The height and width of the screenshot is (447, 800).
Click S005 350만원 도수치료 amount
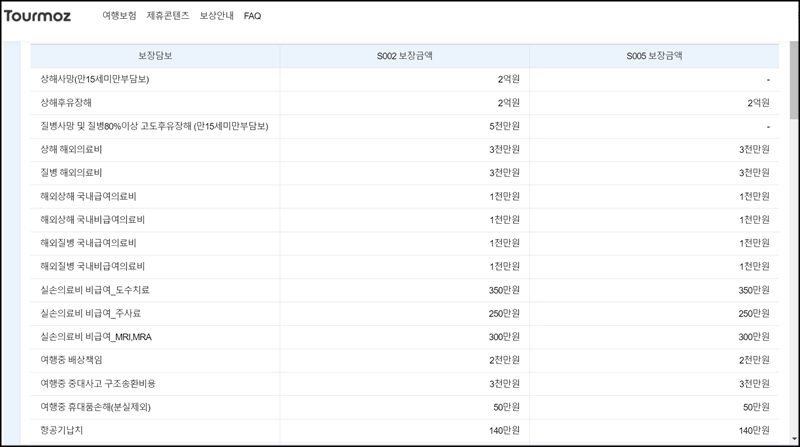coord(754,290)
